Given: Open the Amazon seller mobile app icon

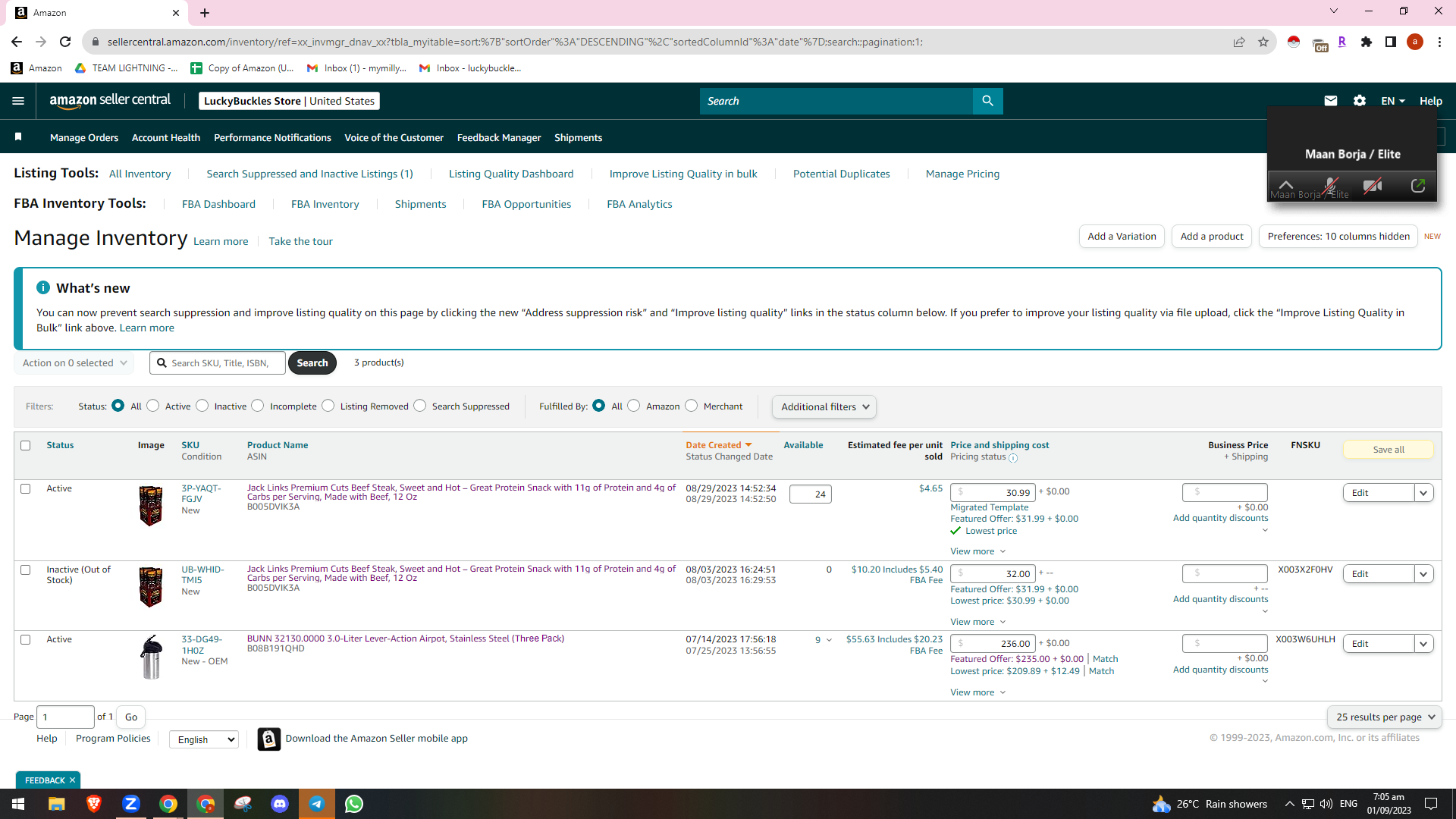Looking at the screenshot, I should [x=269, y=739].
